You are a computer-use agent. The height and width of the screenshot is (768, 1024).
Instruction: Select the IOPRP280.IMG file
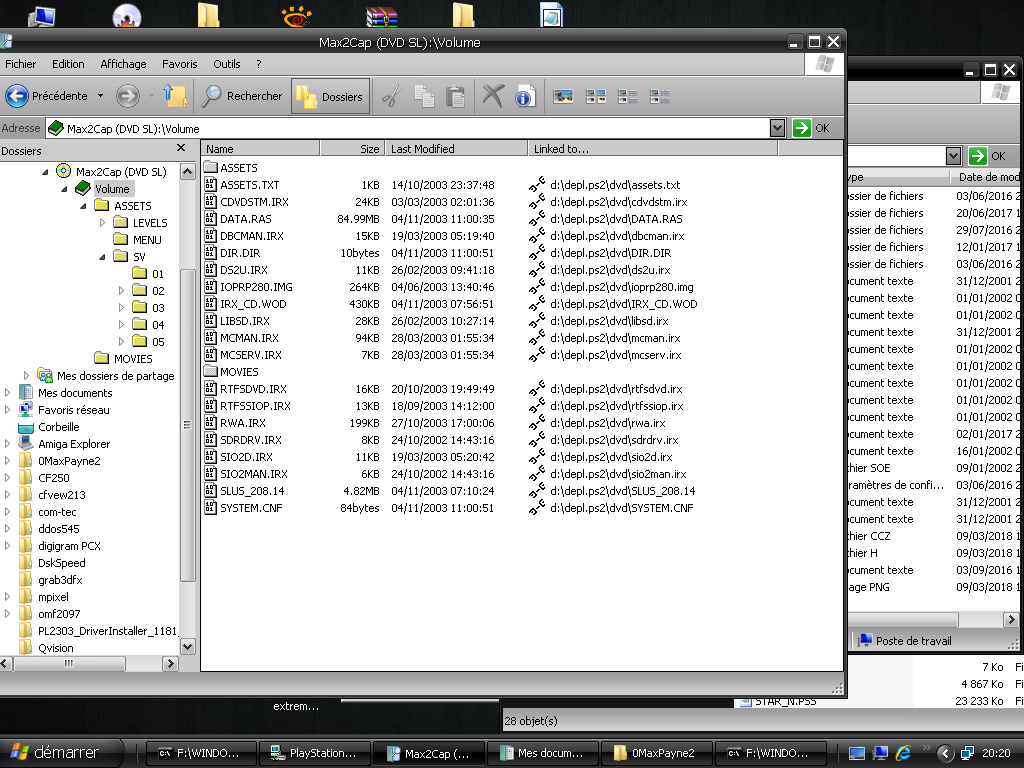point(256,287)
